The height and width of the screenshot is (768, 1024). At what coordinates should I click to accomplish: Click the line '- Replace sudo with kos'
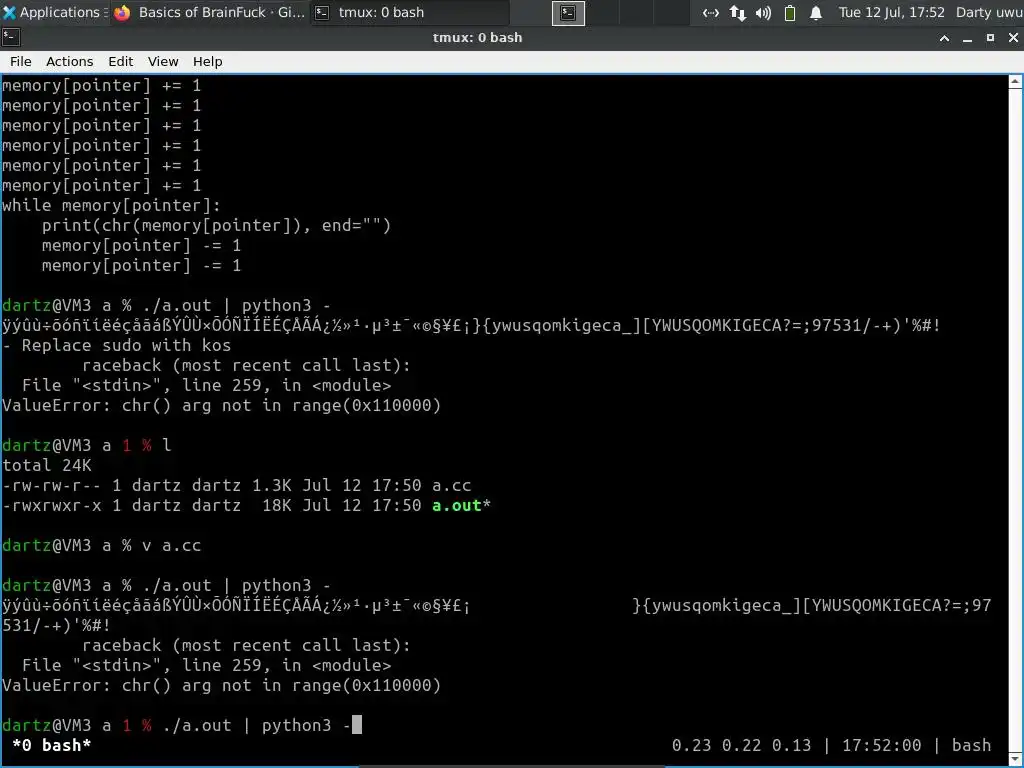[116, 345]
